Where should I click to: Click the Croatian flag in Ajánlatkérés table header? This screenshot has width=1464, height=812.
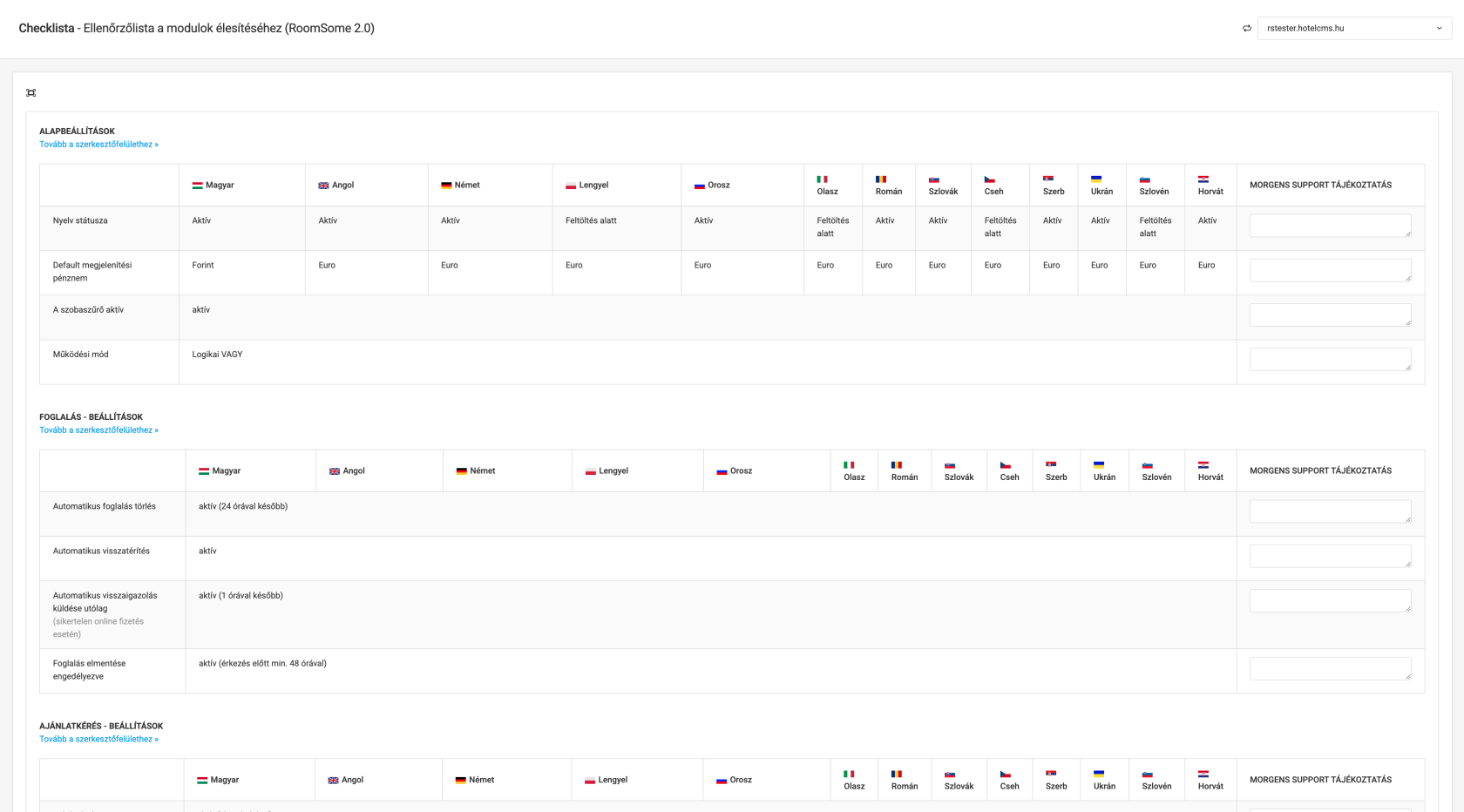[x=1203, y=775]
